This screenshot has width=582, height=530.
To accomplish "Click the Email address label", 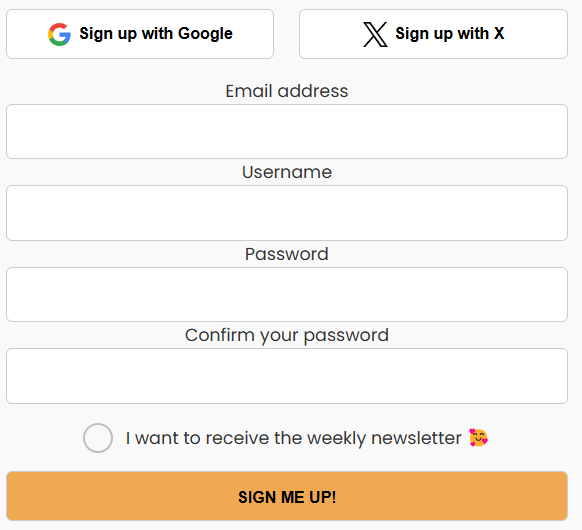I will click(x=287, y=91).
